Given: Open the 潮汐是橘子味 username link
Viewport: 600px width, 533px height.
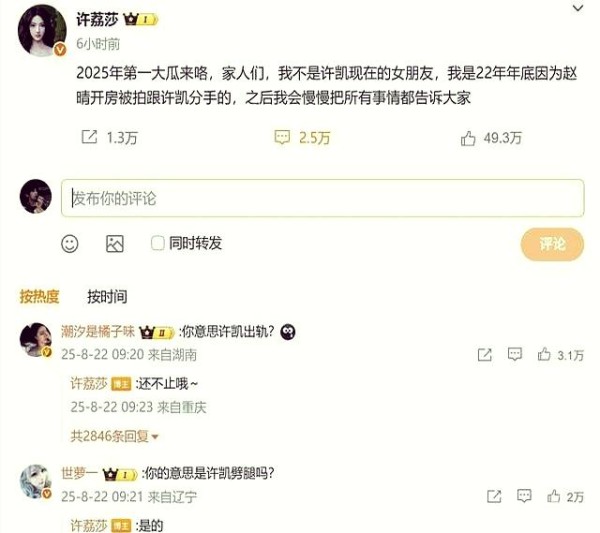Looking at the screenshot, I should tap(98, 331).
